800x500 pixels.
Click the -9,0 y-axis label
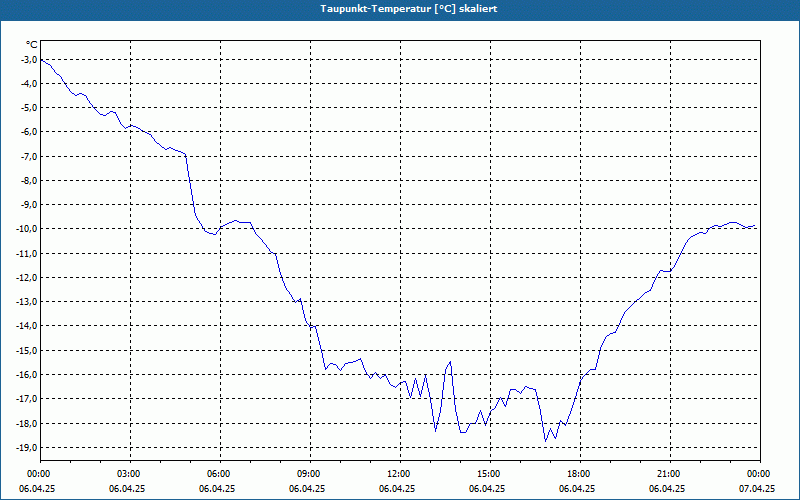pyautogui.click(x=29, y=205)
